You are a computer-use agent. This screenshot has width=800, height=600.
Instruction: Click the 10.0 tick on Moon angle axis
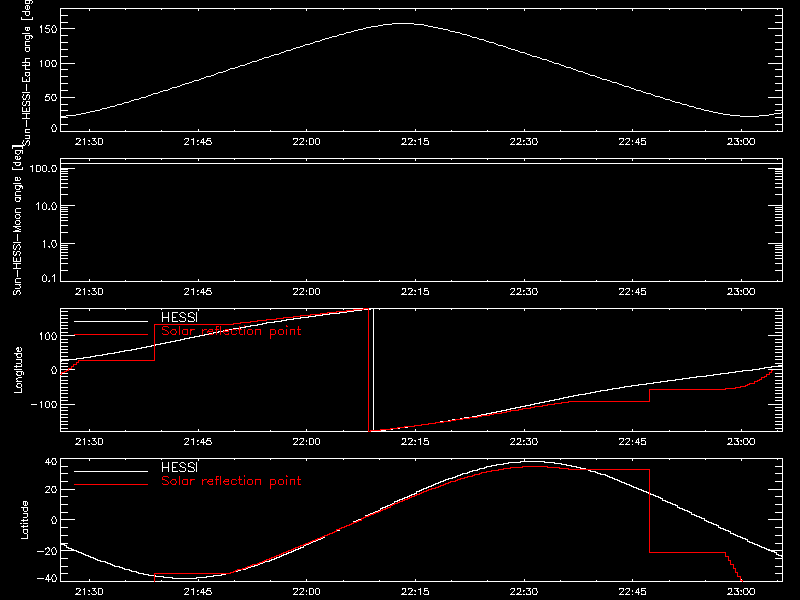point(45,206)
